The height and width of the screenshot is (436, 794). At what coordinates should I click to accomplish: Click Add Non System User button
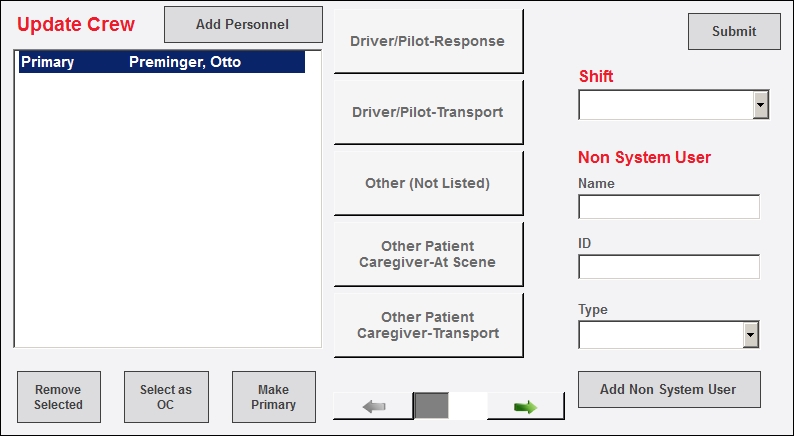click(x=669, y=389)
